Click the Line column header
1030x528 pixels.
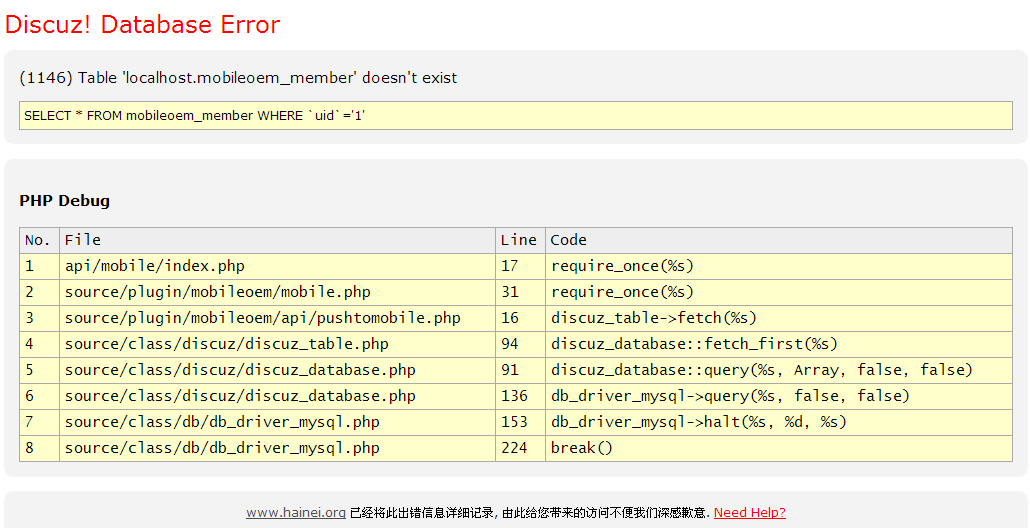[x=520, y=240]
